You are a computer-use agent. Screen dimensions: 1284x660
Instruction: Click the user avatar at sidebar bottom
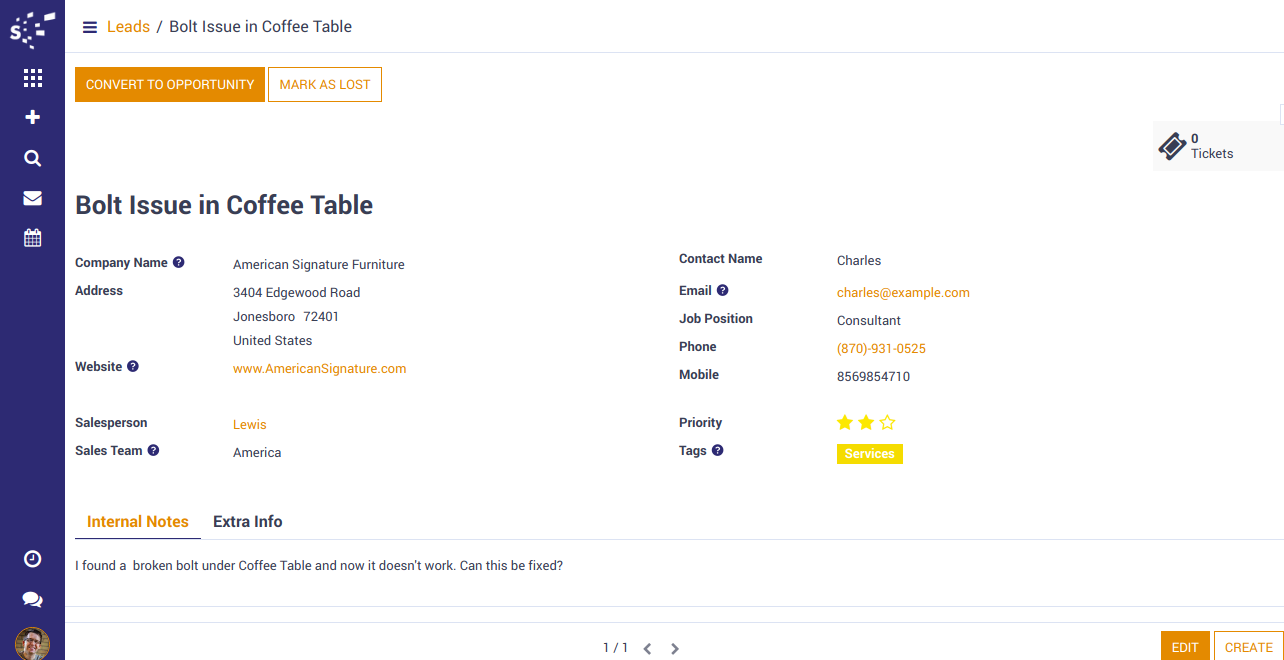coord(32,643)
